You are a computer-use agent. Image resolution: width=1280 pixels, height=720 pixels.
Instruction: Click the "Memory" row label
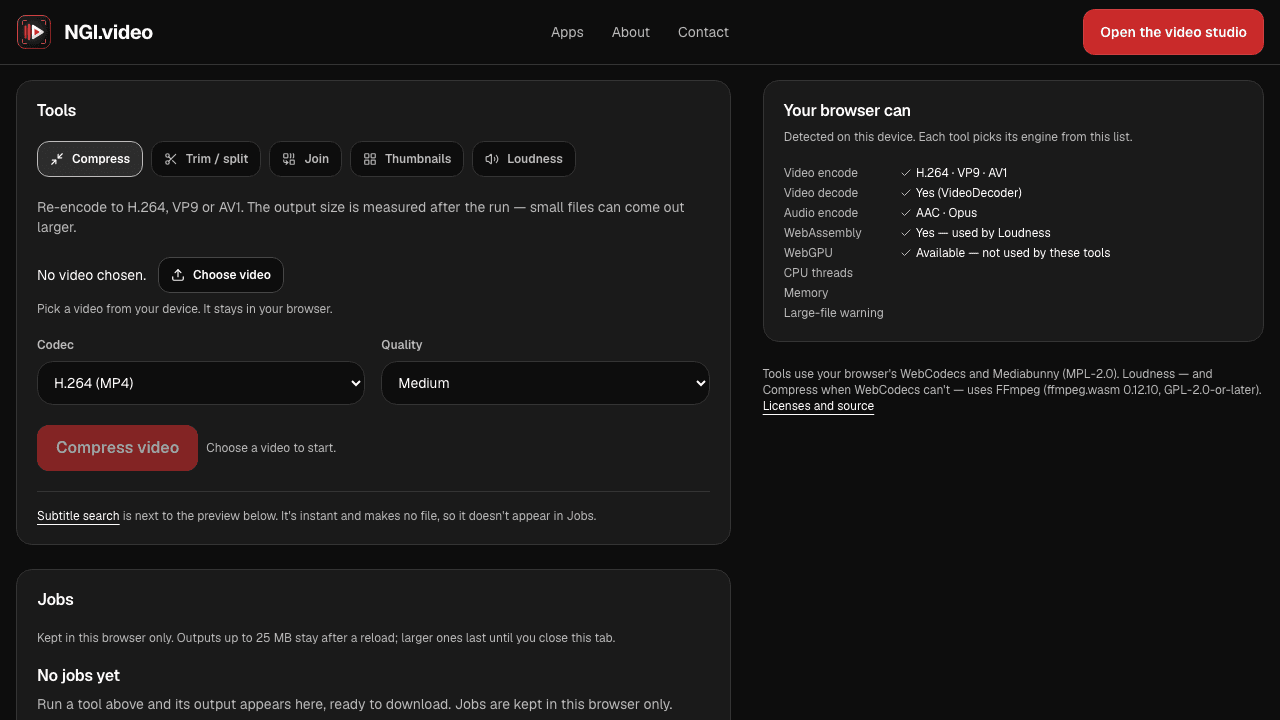pyautogui.click(x=806, y=293)
